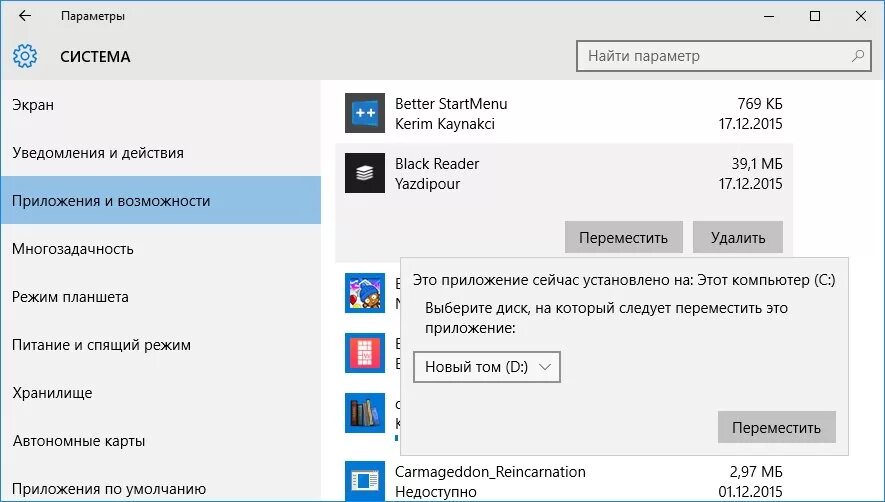Click the monkey game app icon
Image resolution: width=885 pixels, height=502 pixels.
pos(365,293)
